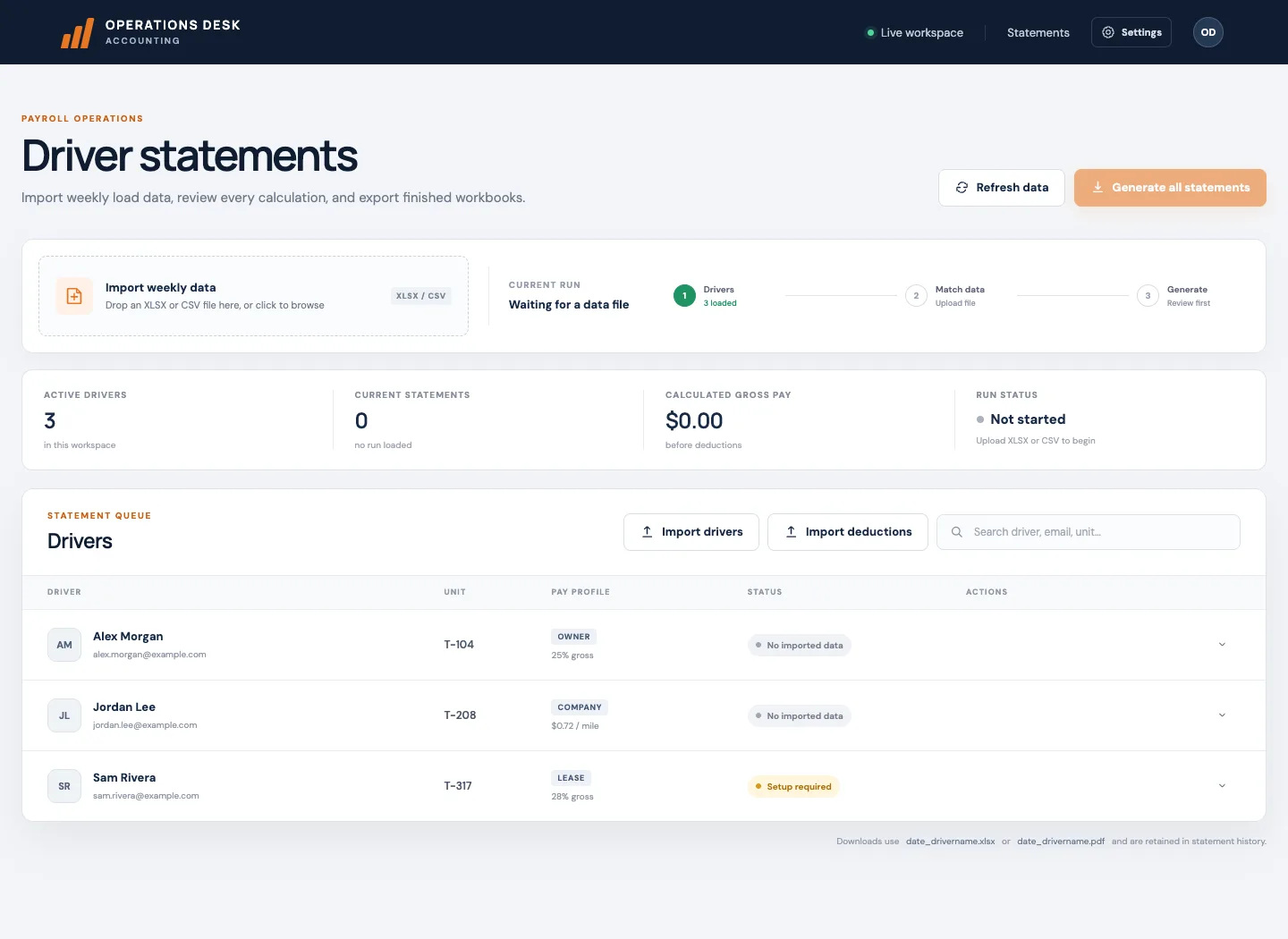This screenshot has width=1288, height=939.
Task: Click jordan.lee@example.com email
Action: pos(145,725)
